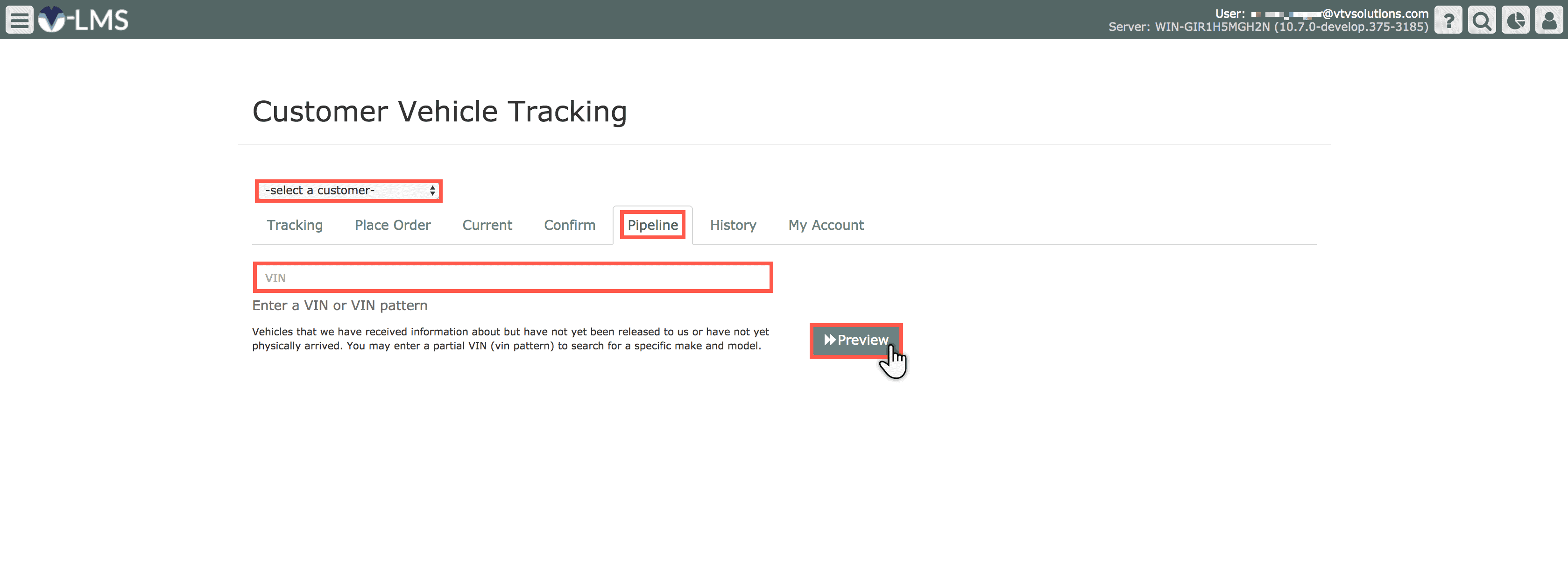Expand the select a customer dropdown
The width and height of the screenshot is (1568, 582).
coord(341,191)
